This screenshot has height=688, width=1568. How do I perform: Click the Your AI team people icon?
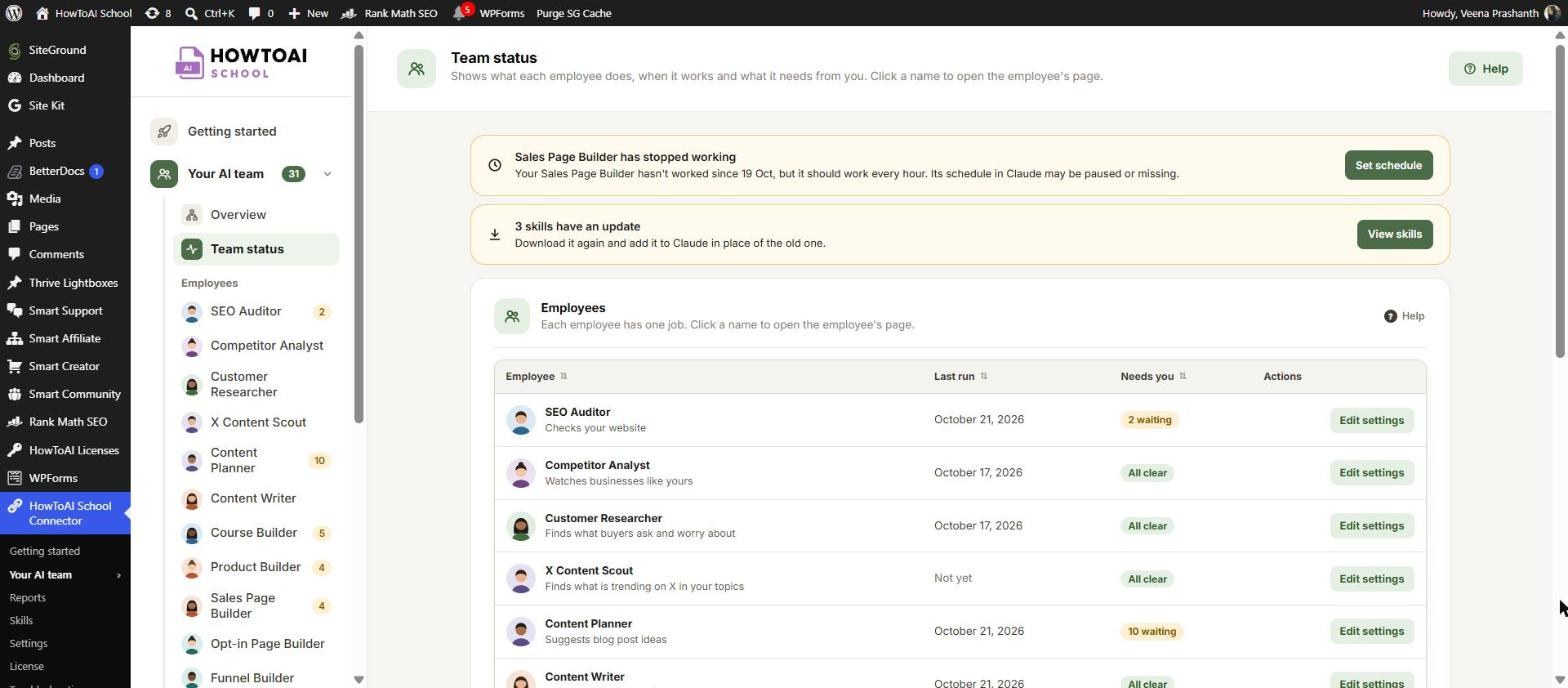[x=164, y=174]
